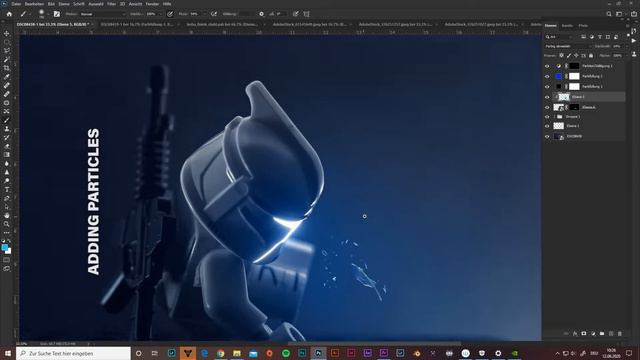The width and height of the screenshot is (640, 360).
Task: Delete layer with the trash icon
Action: coord(620,333)
